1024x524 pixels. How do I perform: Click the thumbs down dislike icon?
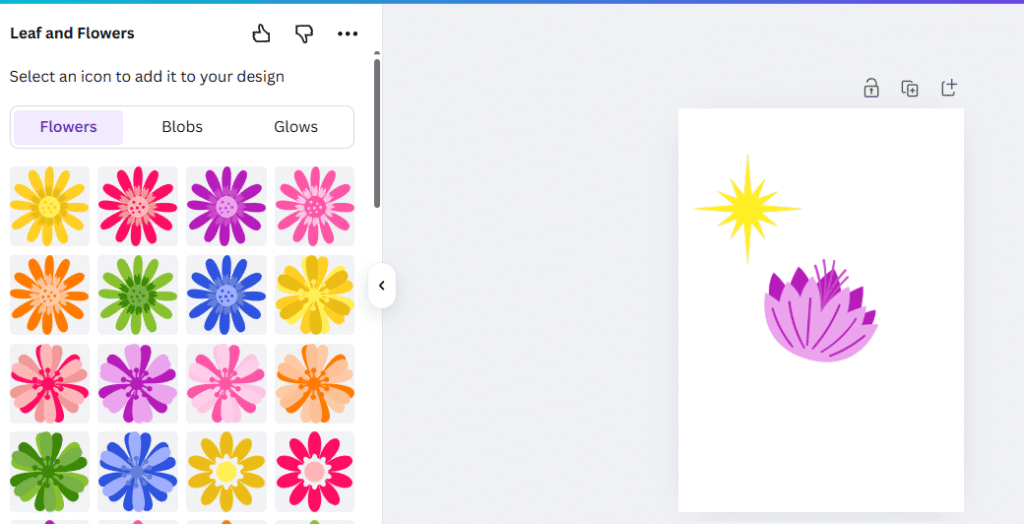pyautogui.click(x=304, y=33)
